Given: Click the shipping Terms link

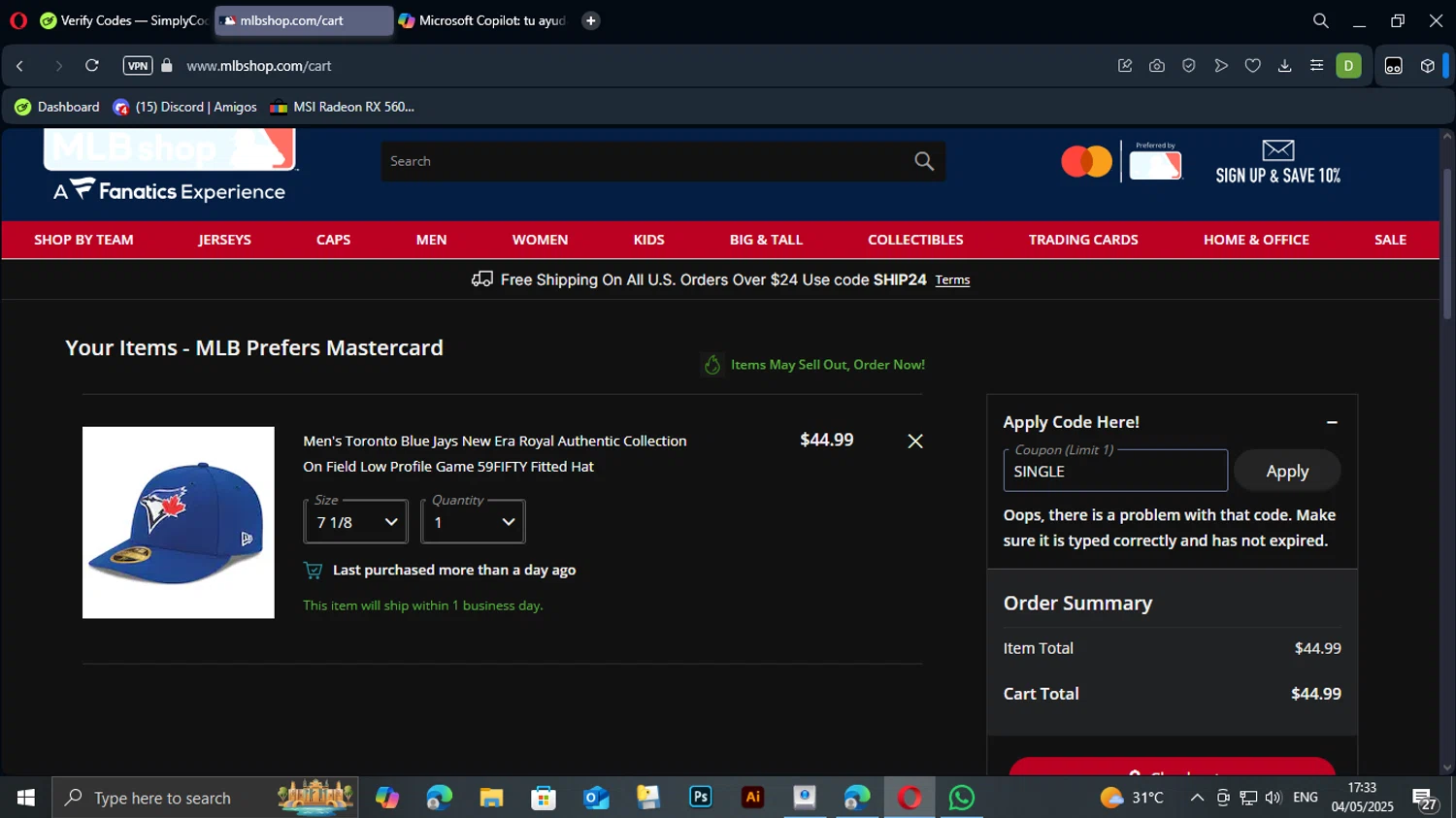Looking at the screenshot, I should [x=952, y=280].
